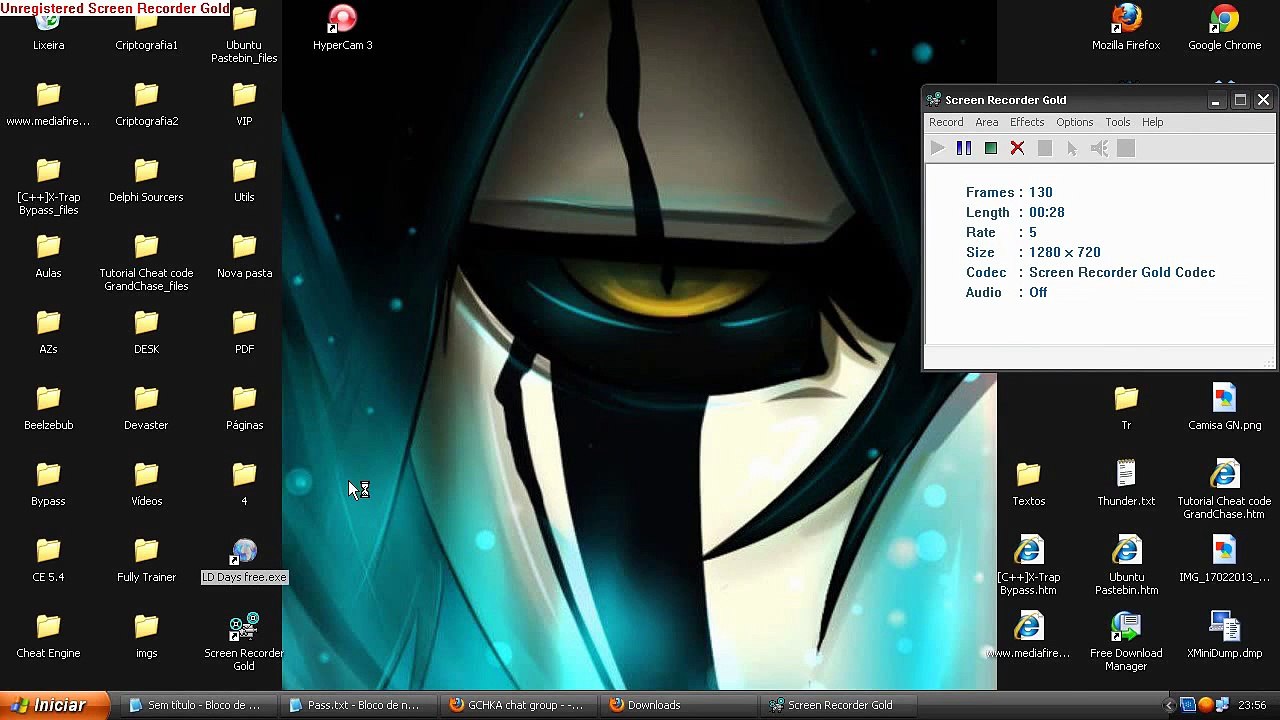Select the Tutorial Cheat code GrandChase.htm file
The height and width of the screenshot is (720, 1280).
[x=1224, y=490]
